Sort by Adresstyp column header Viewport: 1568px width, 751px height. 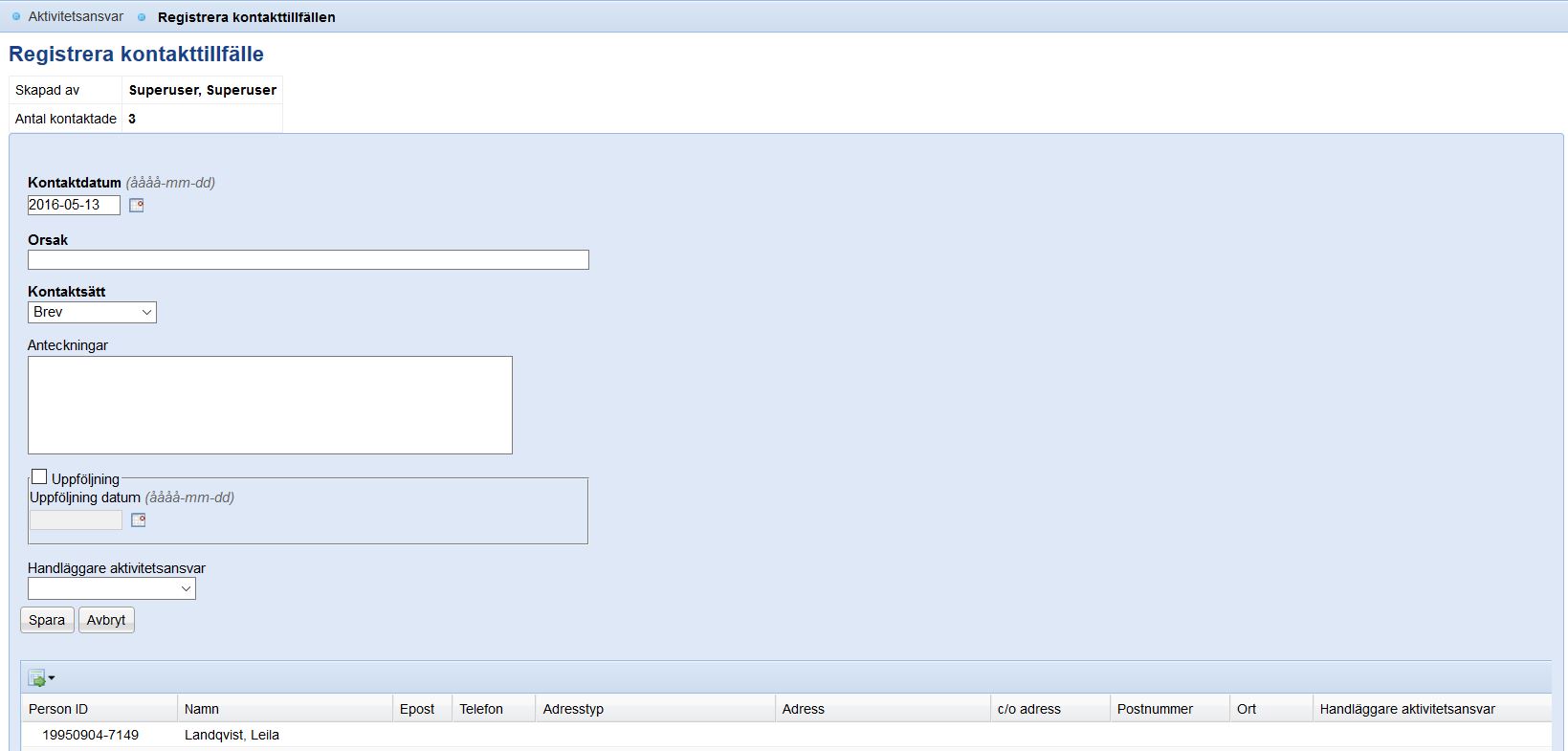click(x=655, y=709)
